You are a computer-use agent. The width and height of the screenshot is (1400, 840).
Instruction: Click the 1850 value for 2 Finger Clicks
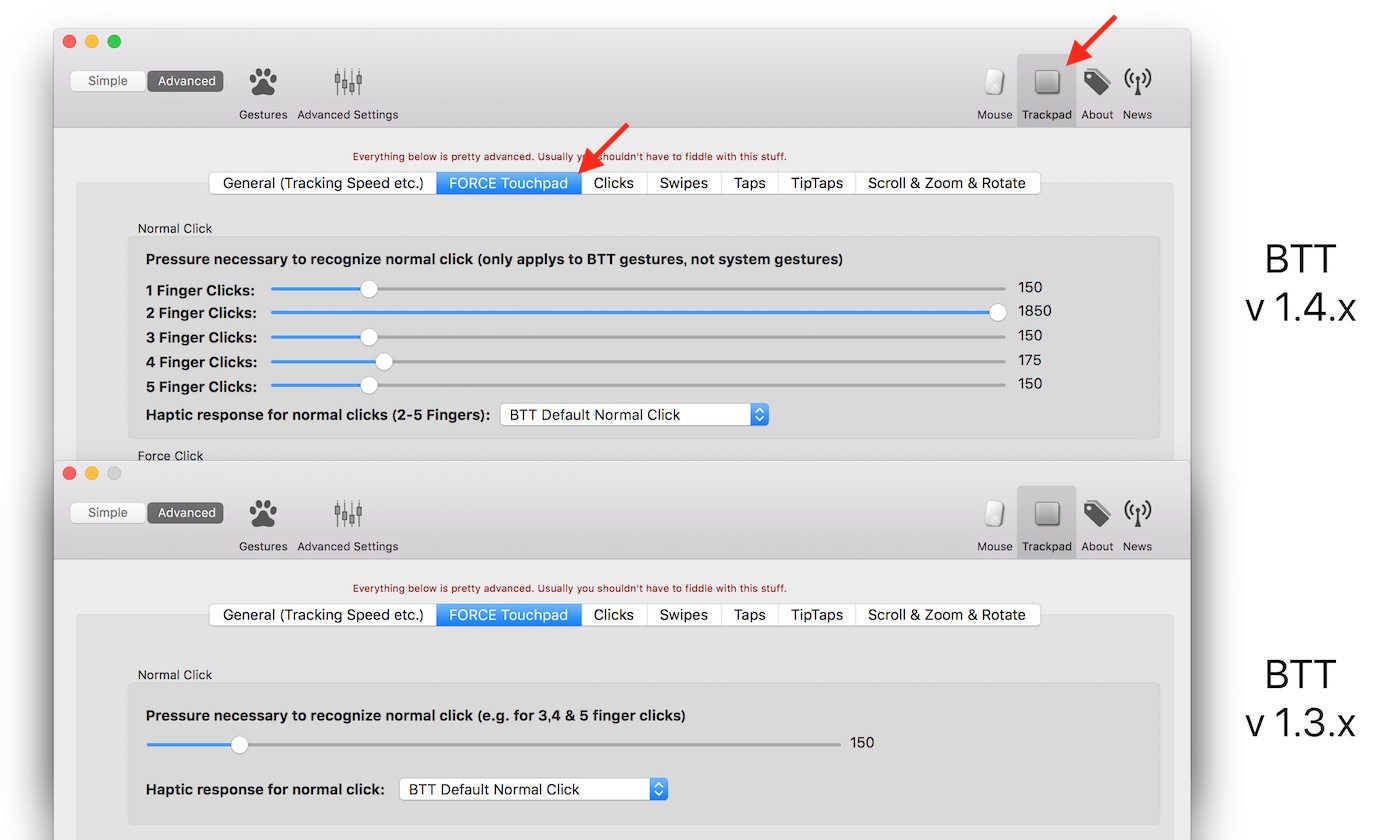[1035, 311]
